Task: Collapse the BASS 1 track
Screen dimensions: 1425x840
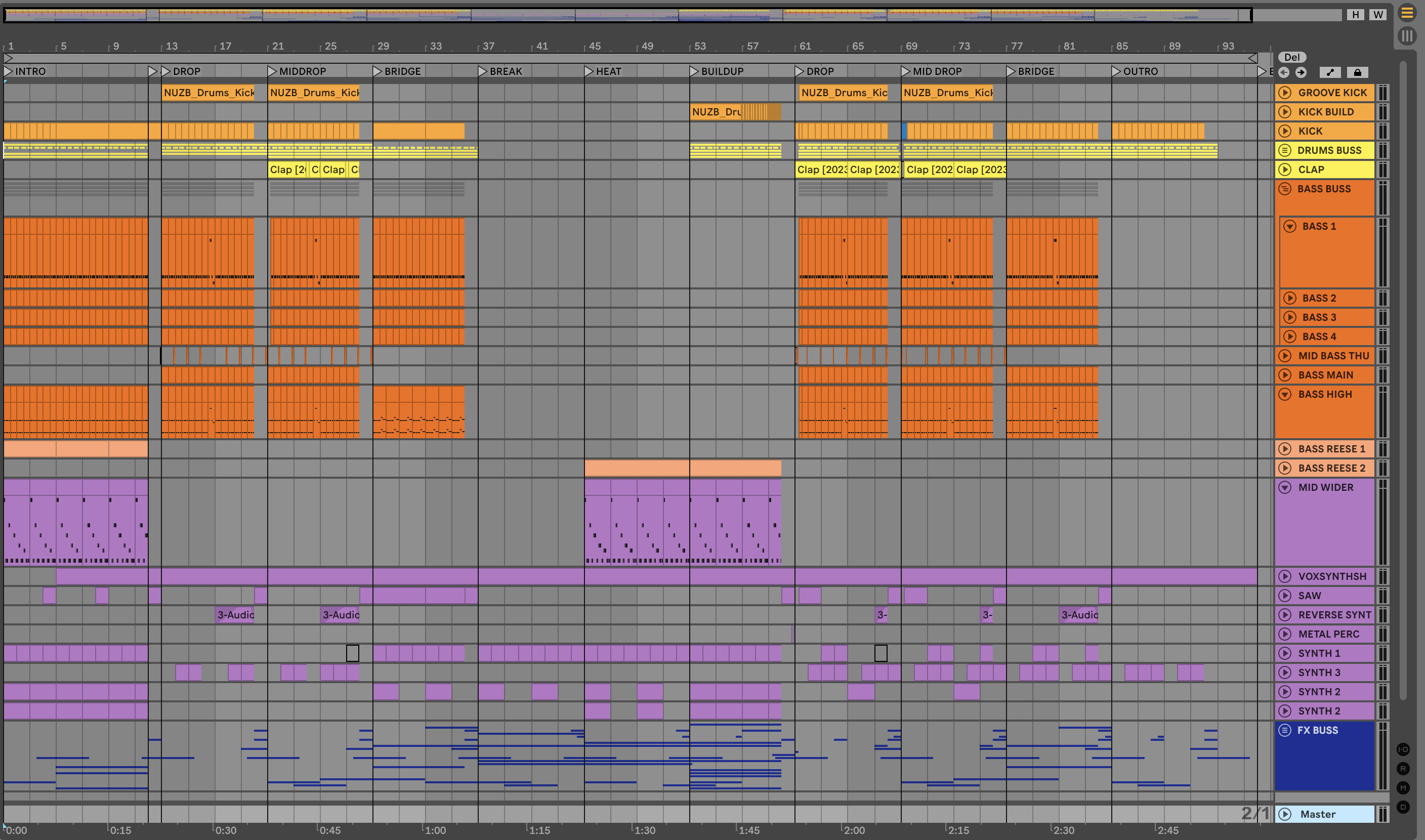Action: 1290,226
